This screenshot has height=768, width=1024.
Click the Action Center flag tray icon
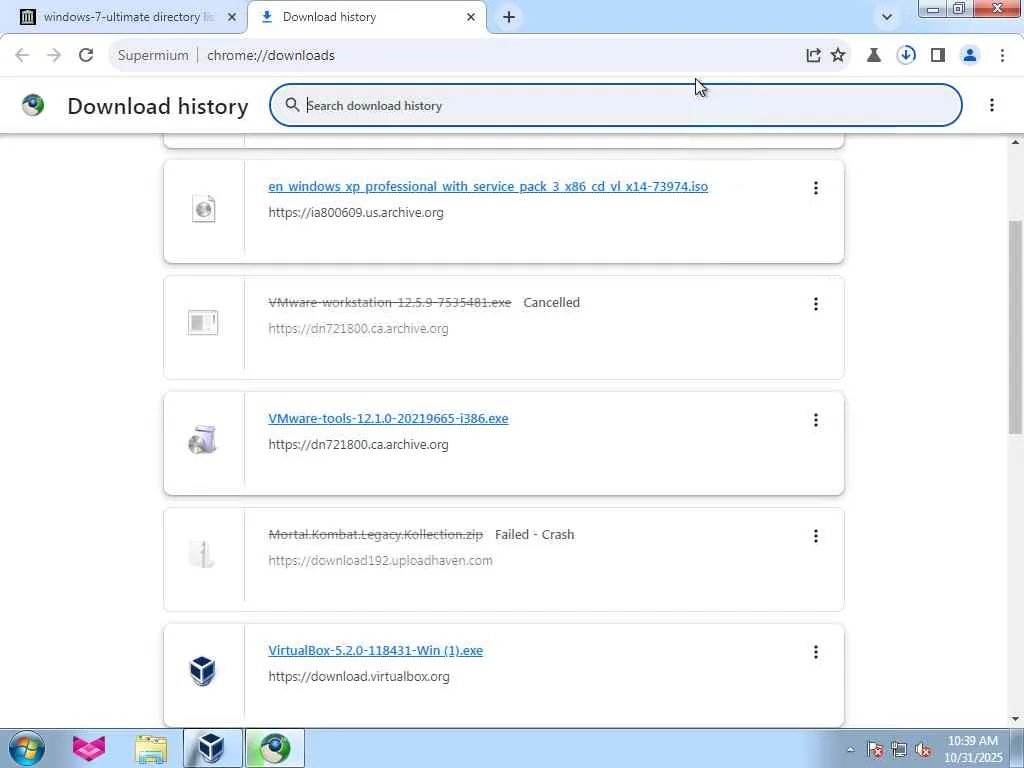(x=875, y=749)
